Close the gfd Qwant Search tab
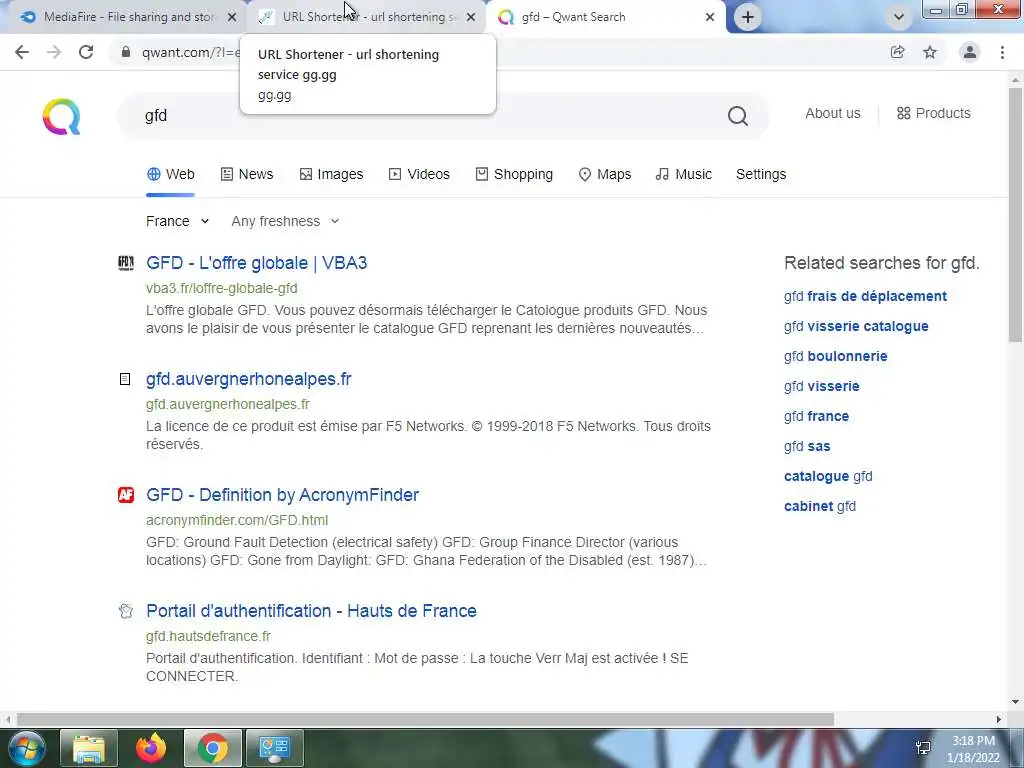 point(710,17)
